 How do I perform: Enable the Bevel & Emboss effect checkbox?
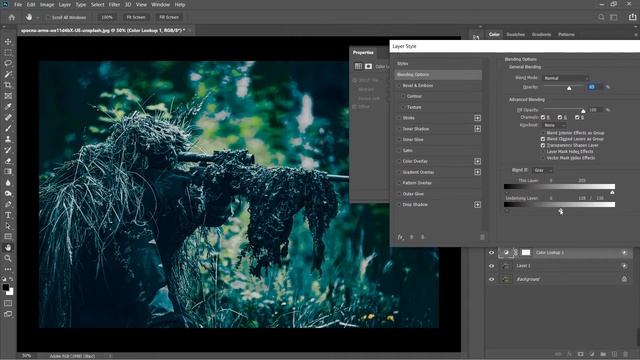[x=399, y=86]
